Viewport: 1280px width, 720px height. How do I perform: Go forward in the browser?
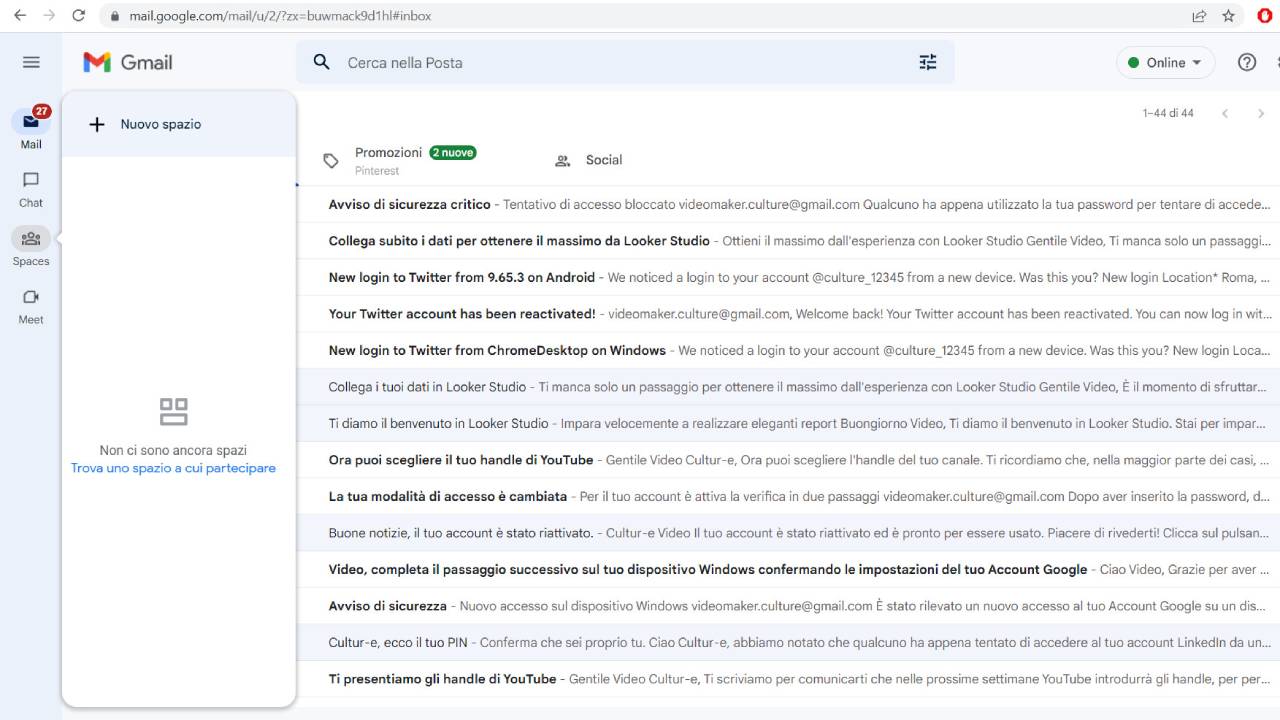click(x=49, y=16)
